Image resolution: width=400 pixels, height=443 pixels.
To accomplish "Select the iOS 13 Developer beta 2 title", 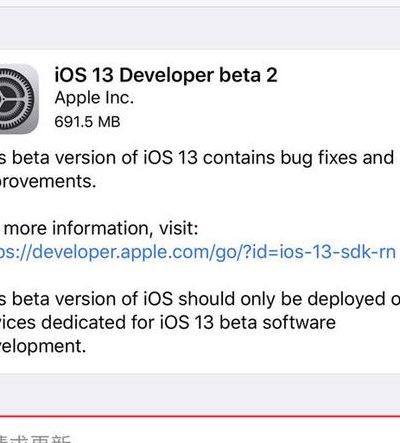I will (x=166, y=75).
